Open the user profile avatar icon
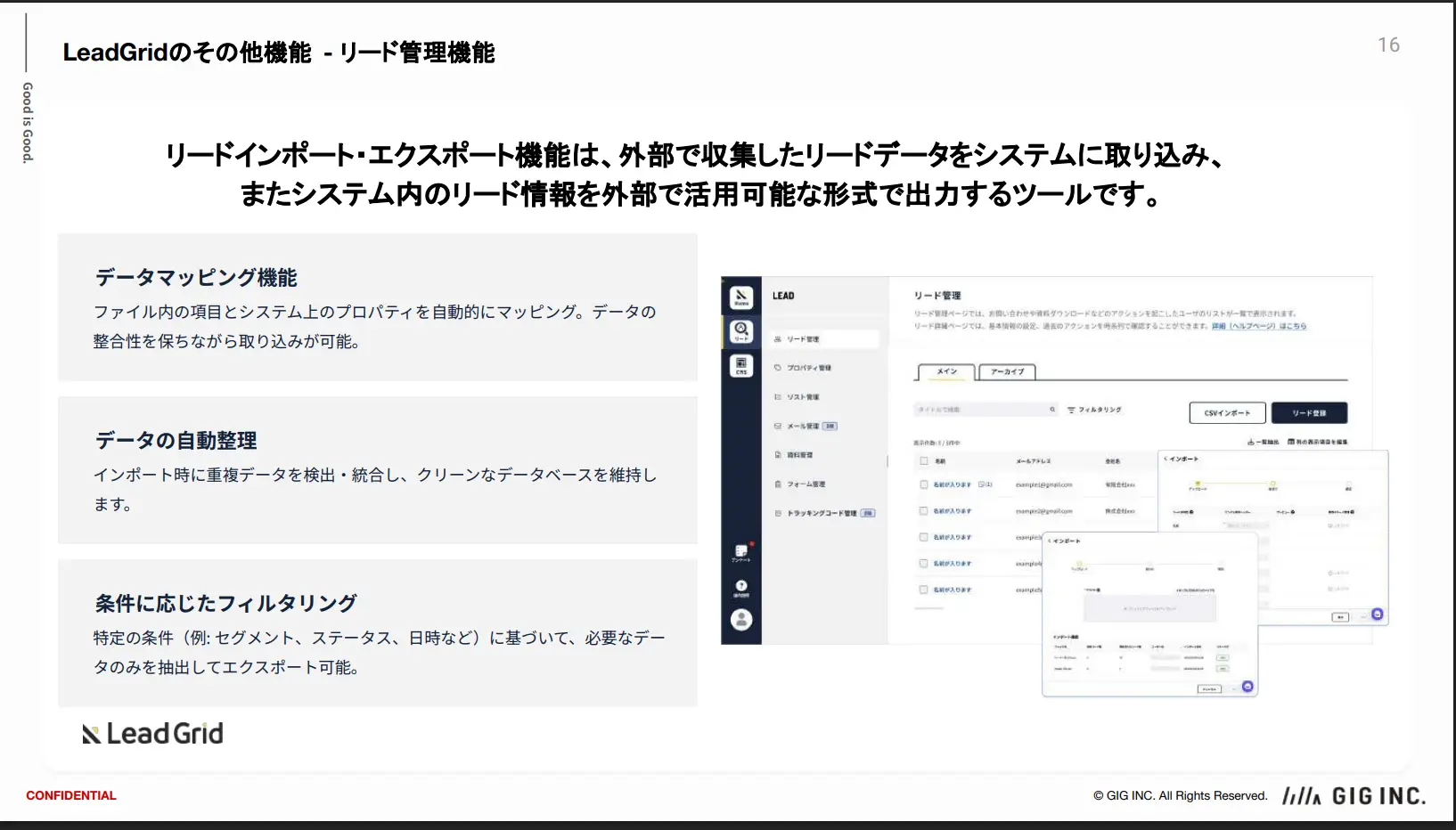 click(740, 620)
